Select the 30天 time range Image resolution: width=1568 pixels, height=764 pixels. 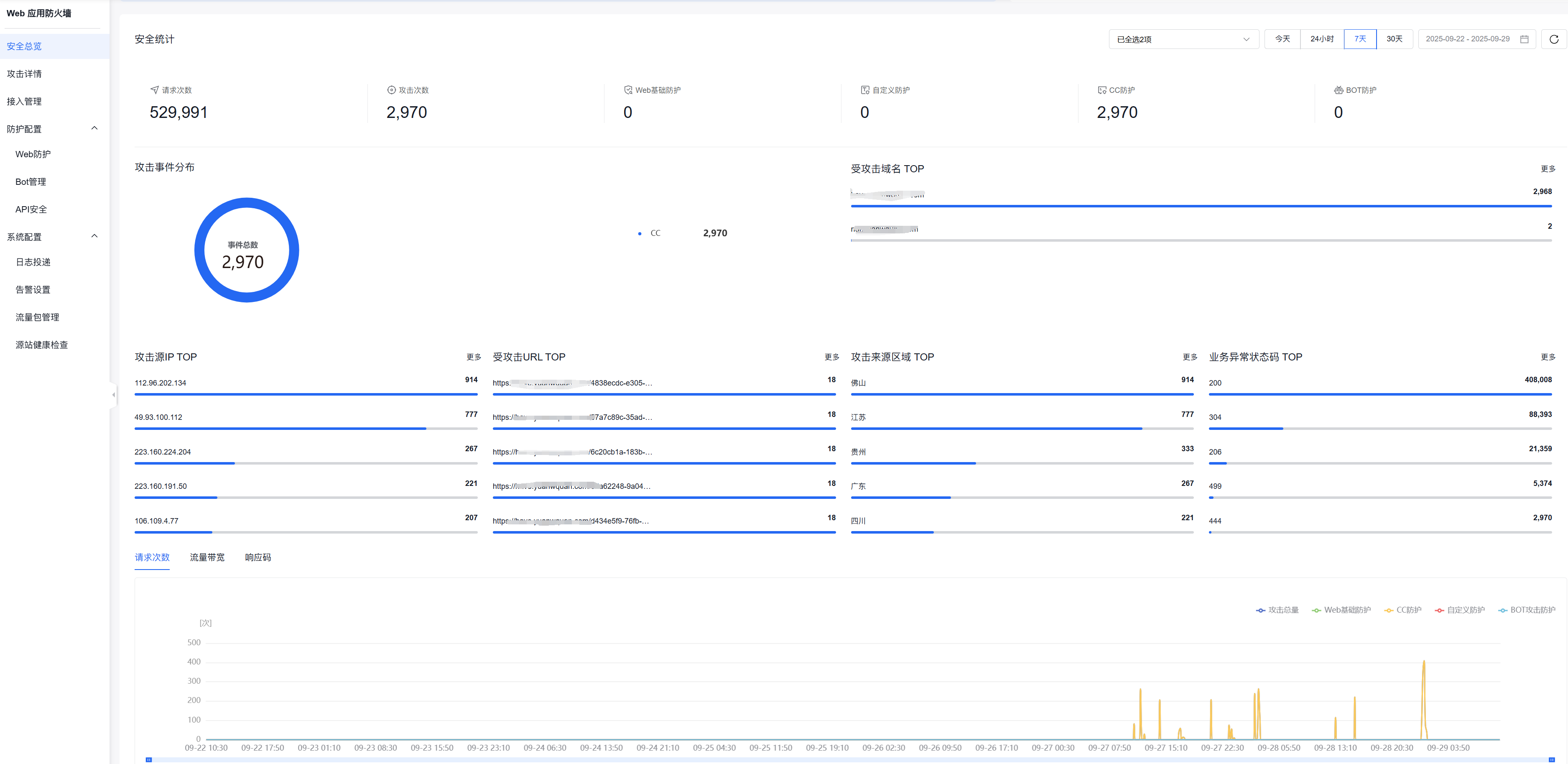coord(1395,39)
